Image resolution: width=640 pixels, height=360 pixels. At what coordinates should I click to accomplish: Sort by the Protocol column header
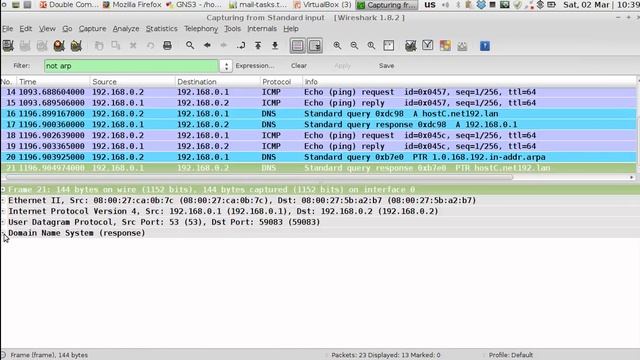pyautogui.click(x=281, y=82)
